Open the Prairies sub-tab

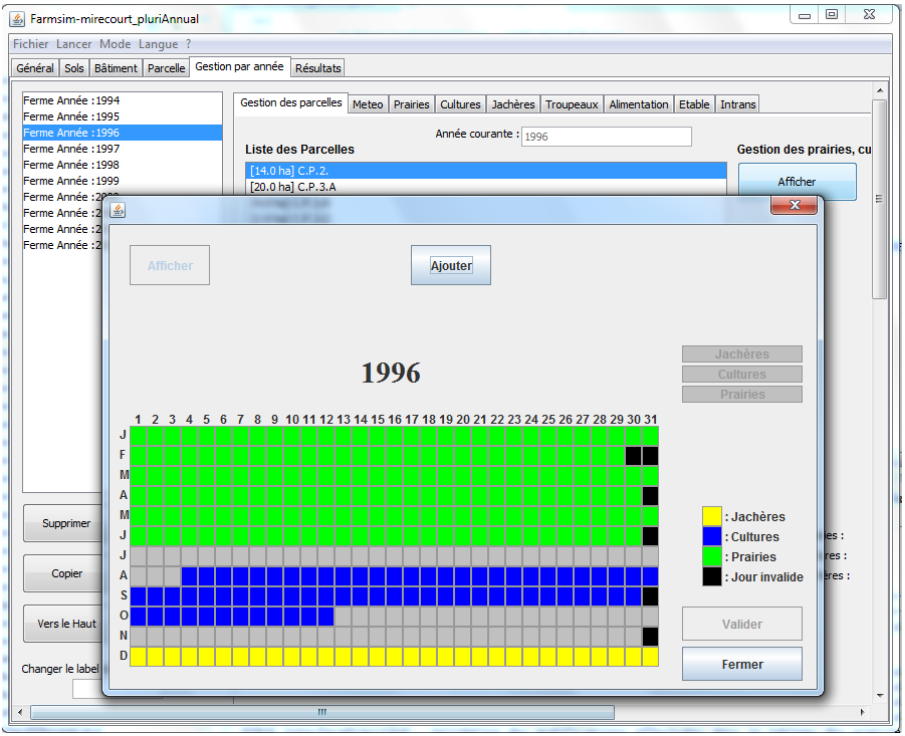(x=412, y=104)
